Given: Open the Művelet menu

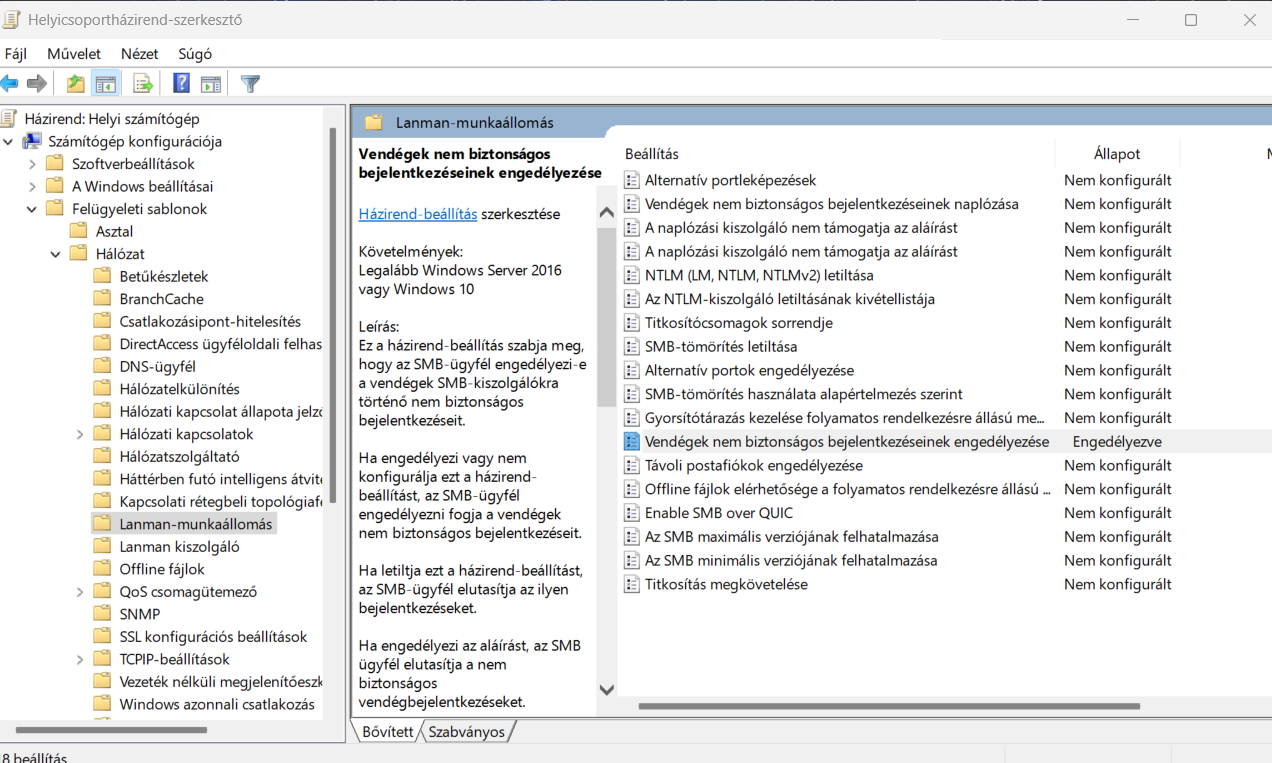Looking at the screenshot, I should (x=74, y=54).
